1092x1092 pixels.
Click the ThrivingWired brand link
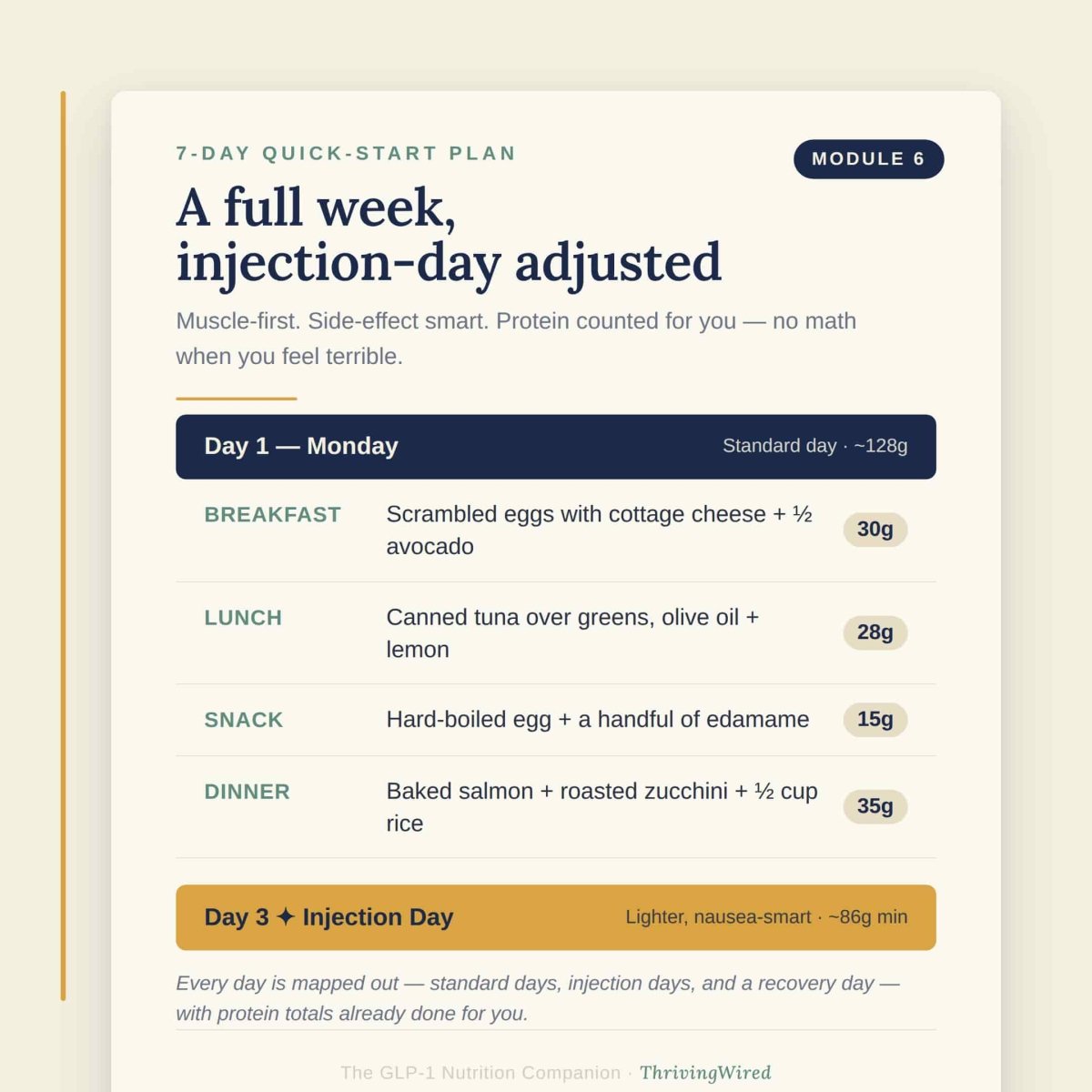click(705, 1073)
